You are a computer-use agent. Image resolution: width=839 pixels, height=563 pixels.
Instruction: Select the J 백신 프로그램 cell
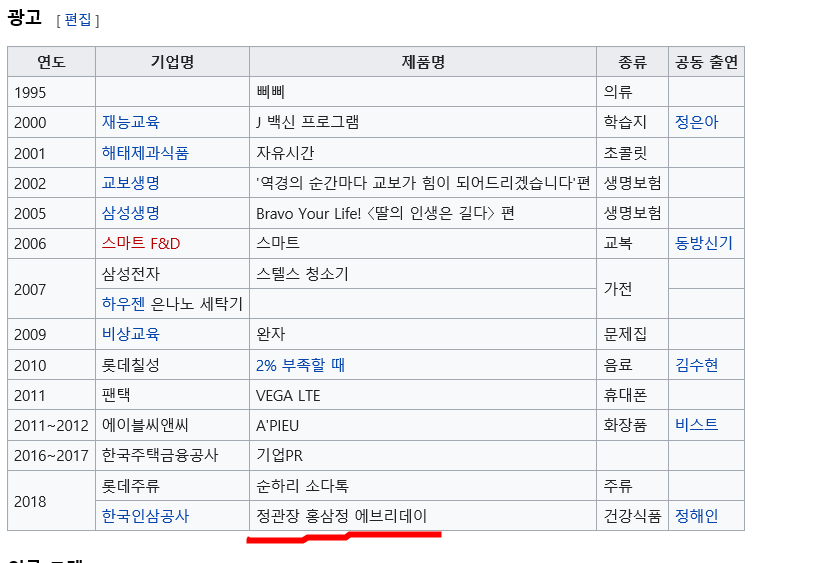coord(423,122)
